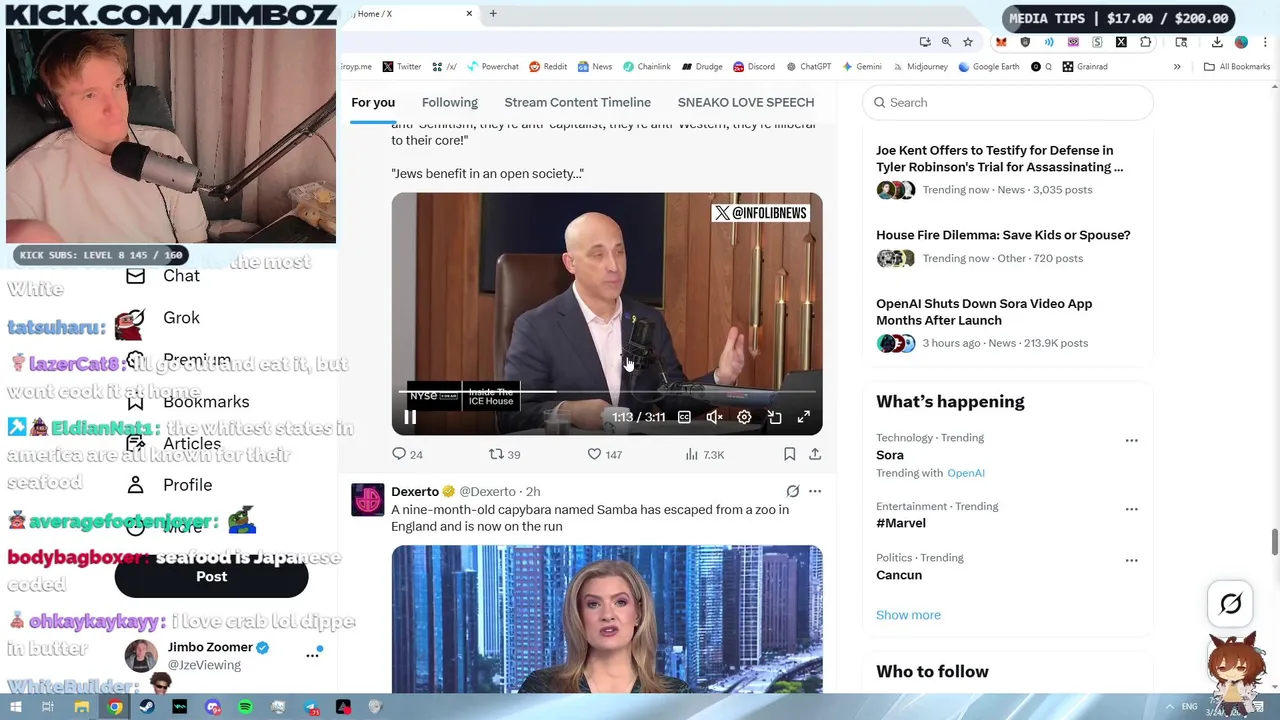Open Chrome downloads icon

1217,42
